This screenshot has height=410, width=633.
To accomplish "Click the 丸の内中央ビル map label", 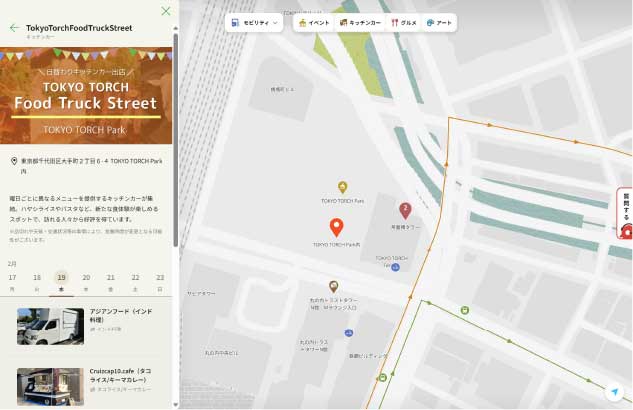I will (x=221, y=353).
